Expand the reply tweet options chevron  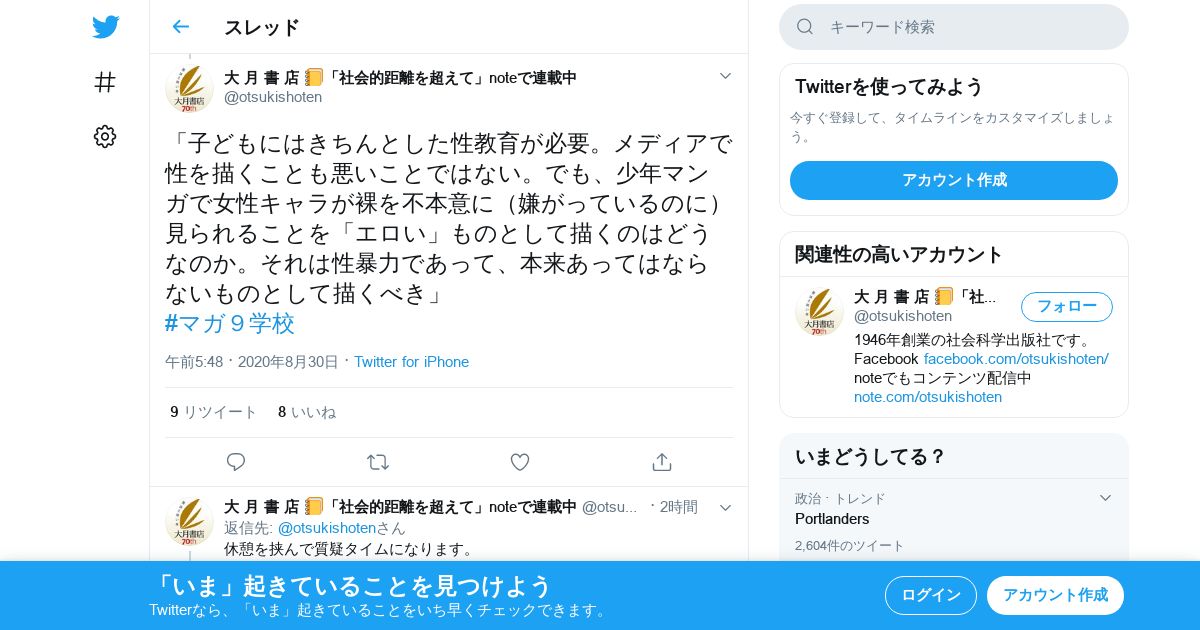pyautogui.click(x=726, y=508)
